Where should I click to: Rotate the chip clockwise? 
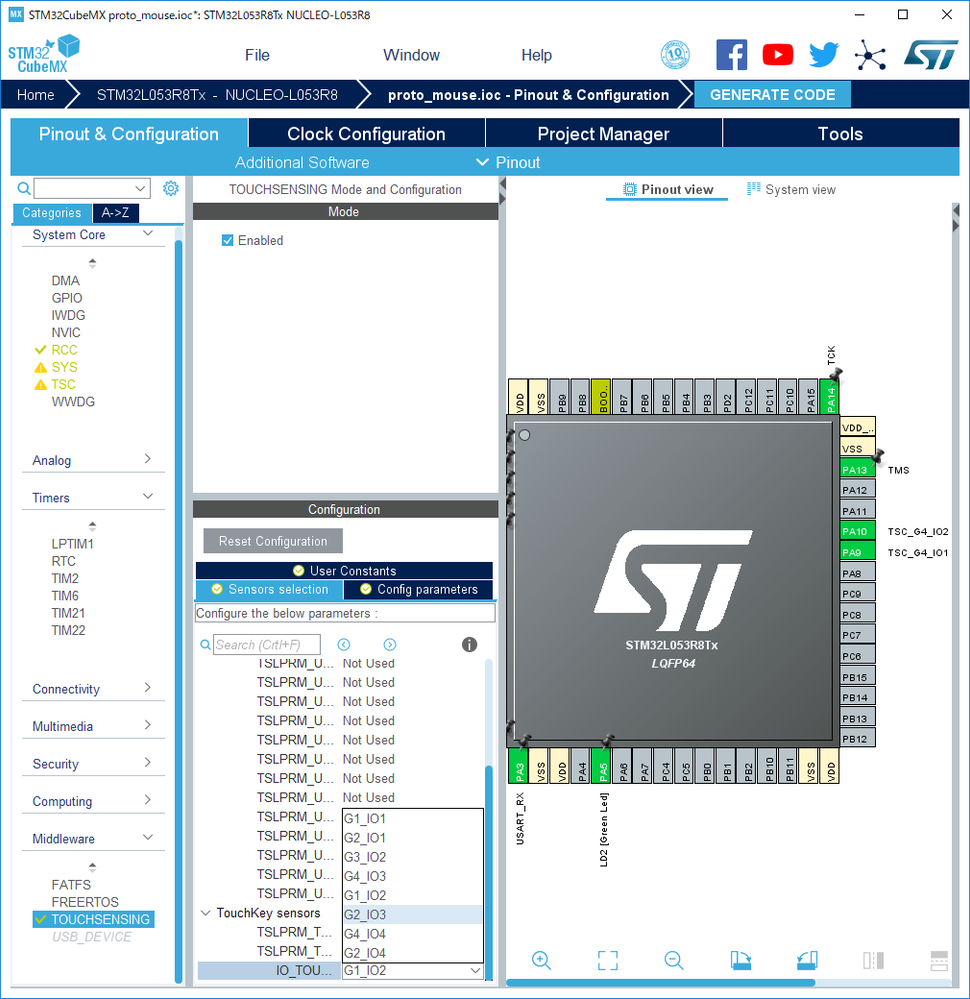pos(741,960)
